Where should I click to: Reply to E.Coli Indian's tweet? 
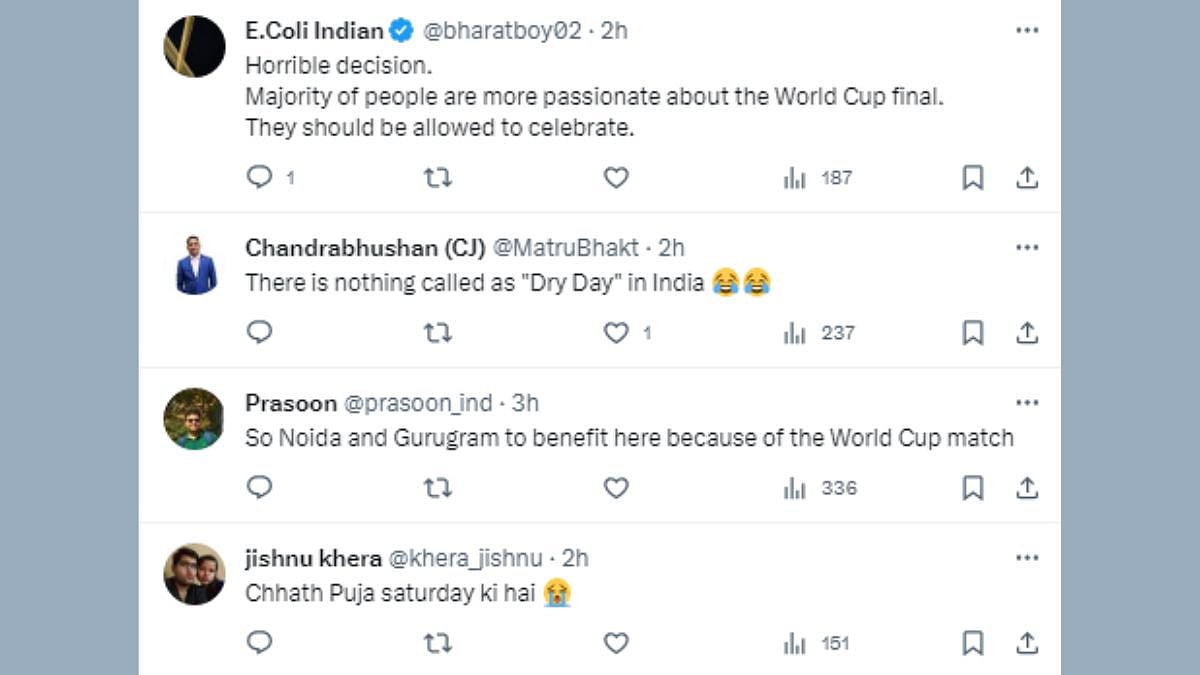pos(259,178)
